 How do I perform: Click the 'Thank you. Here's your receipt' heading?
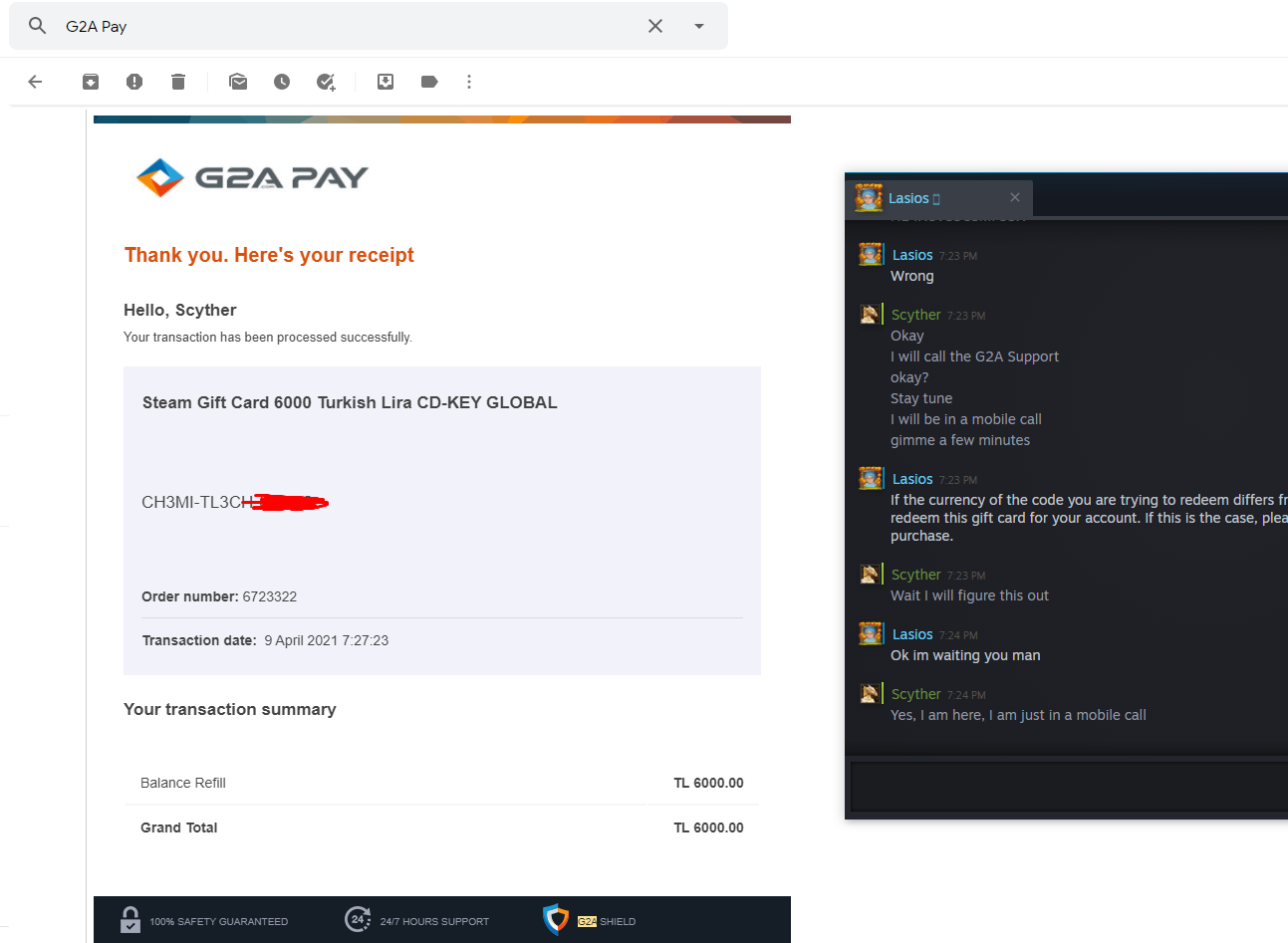[x=269, y=255]
